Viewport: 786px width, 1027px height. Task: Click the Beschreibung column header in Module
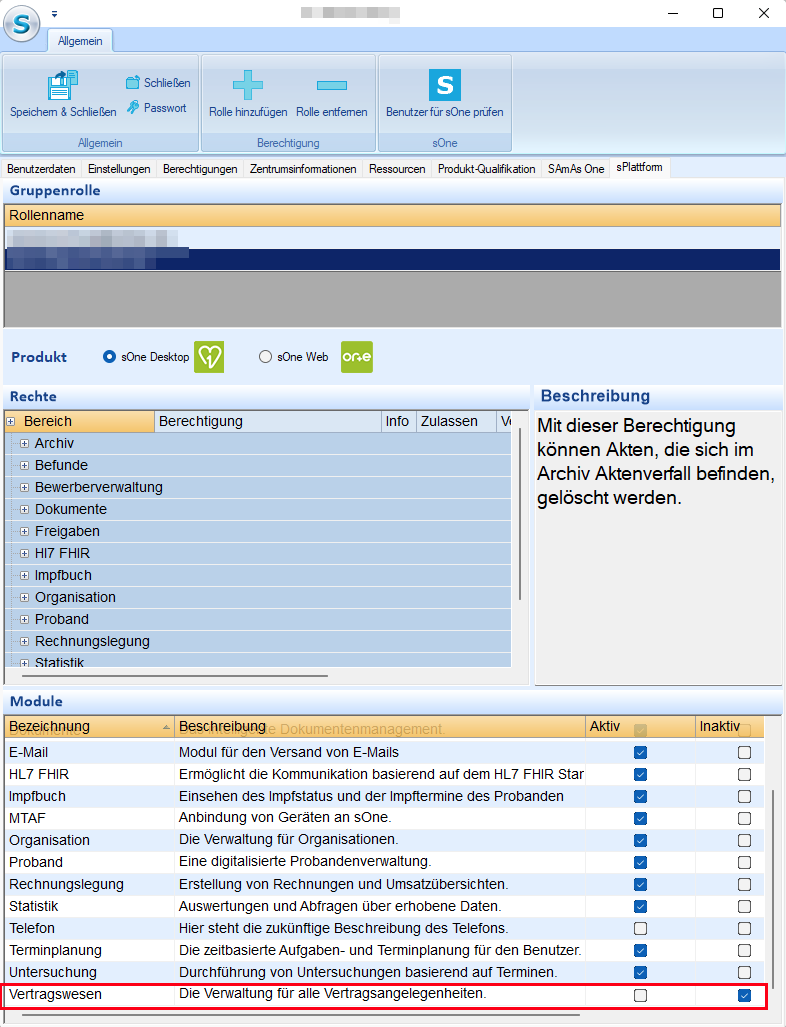[x=380, y=726]
